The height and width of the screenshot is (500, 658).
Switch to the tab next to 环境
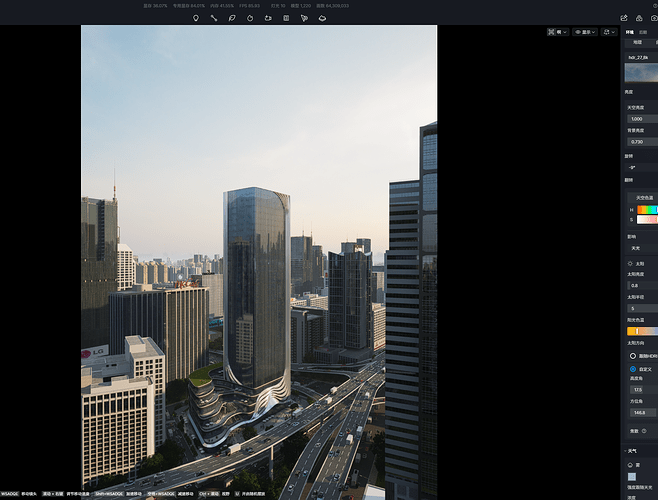coord(643,32)
